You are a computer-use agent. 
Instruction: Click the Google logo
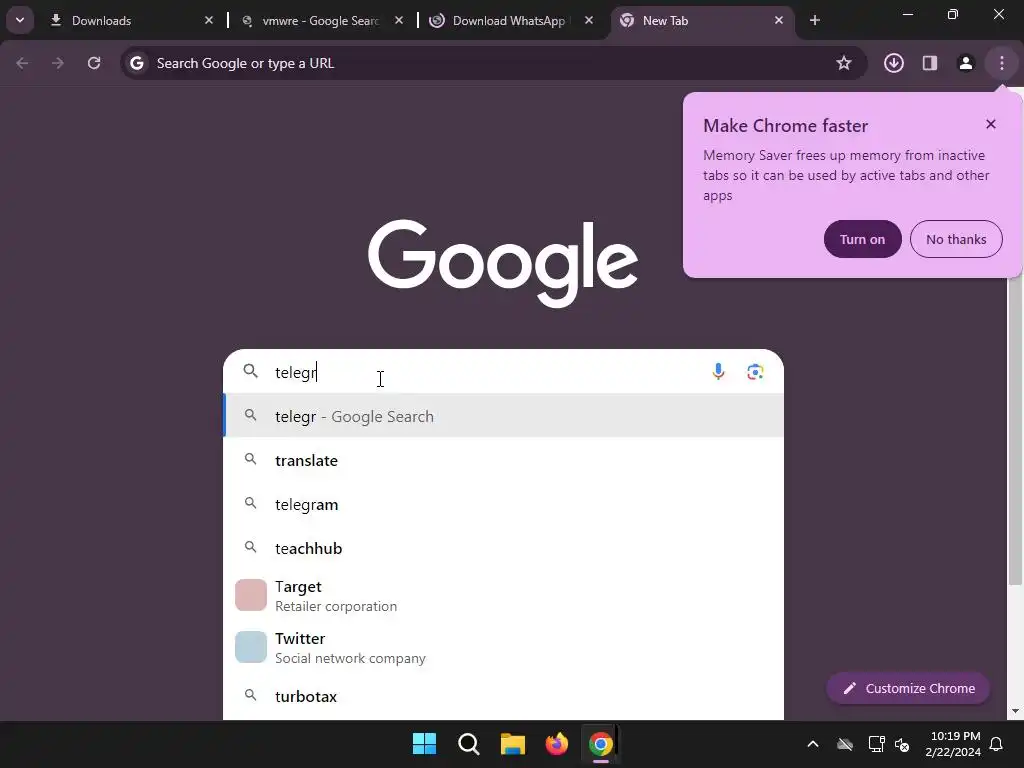coord(503,263)
